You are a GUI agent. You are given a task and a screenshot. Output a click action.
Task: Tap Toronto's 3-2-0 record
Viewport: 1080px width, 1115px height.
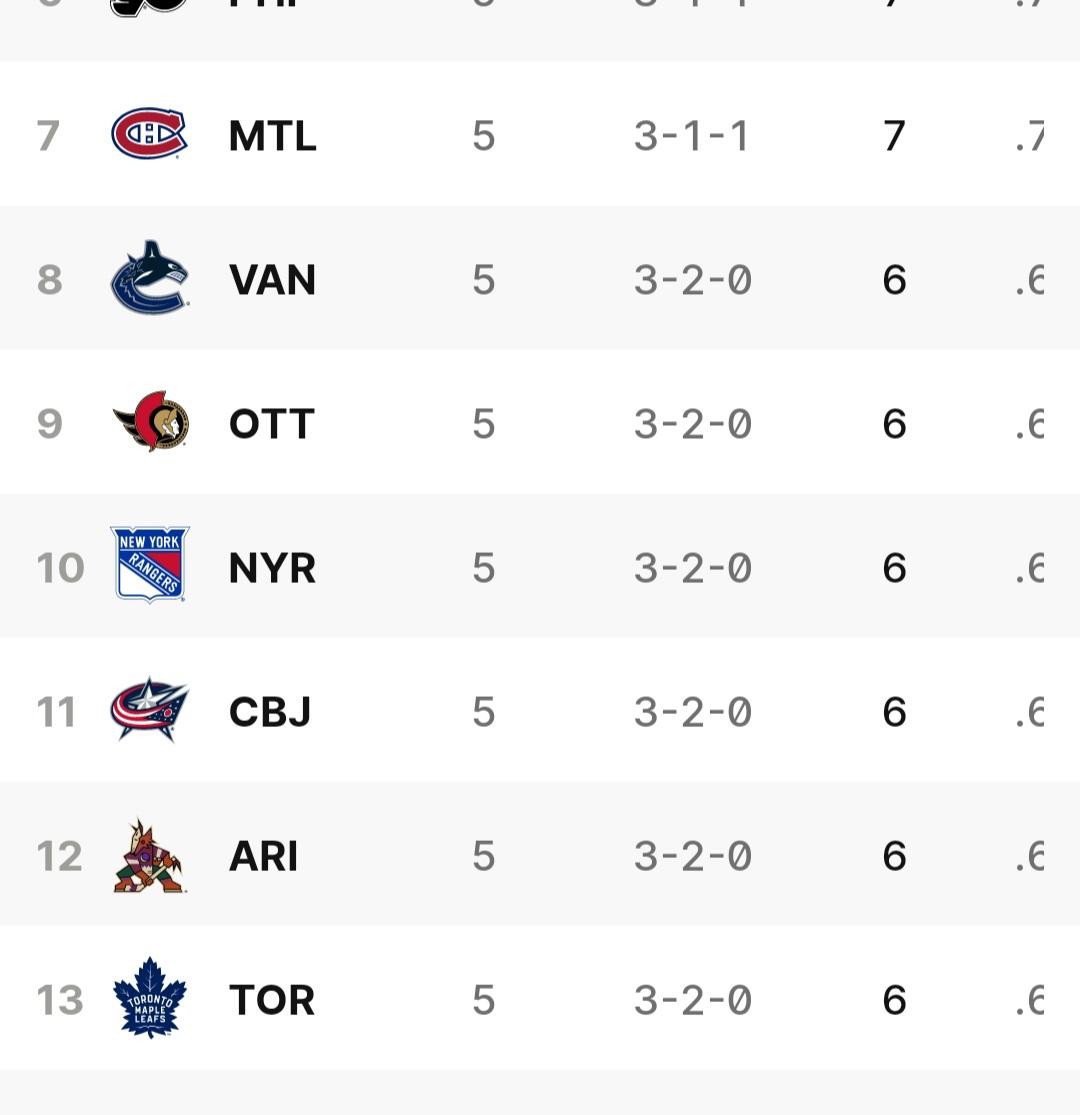tap(691, 1000)
